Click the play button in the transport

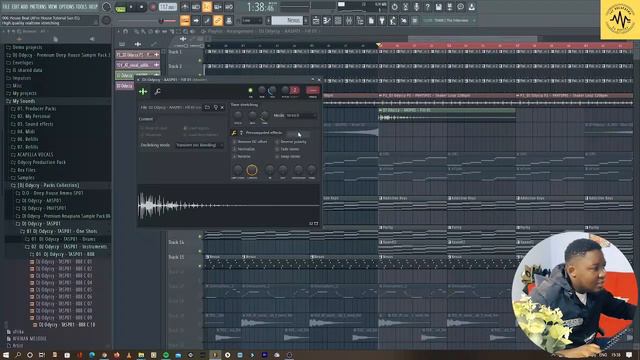point(131,7)
